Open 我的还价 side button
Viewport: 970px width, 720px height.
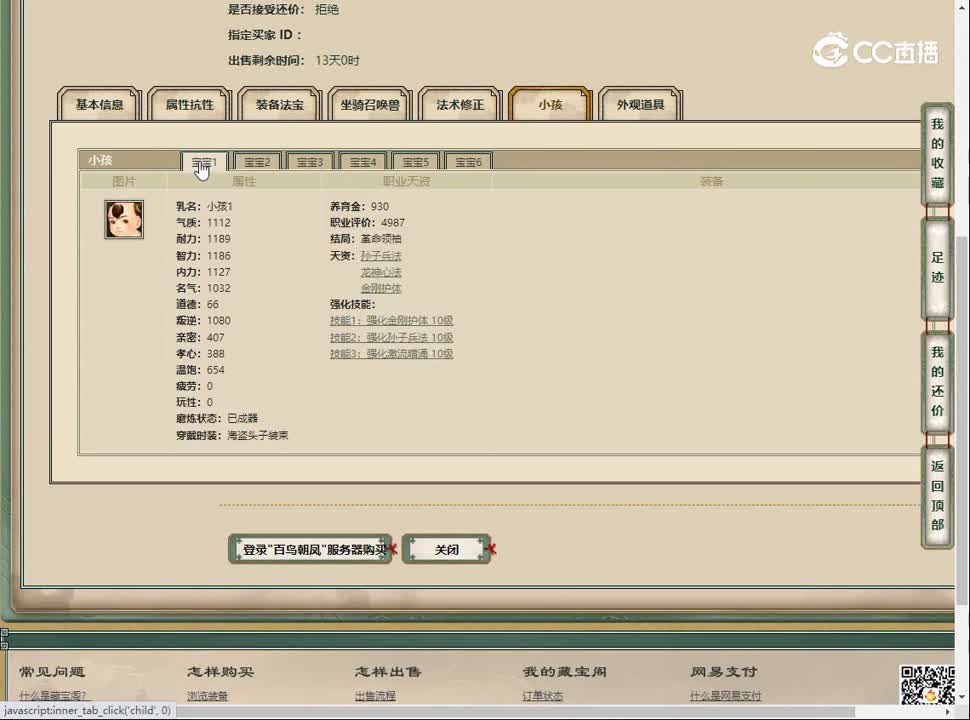937,381
